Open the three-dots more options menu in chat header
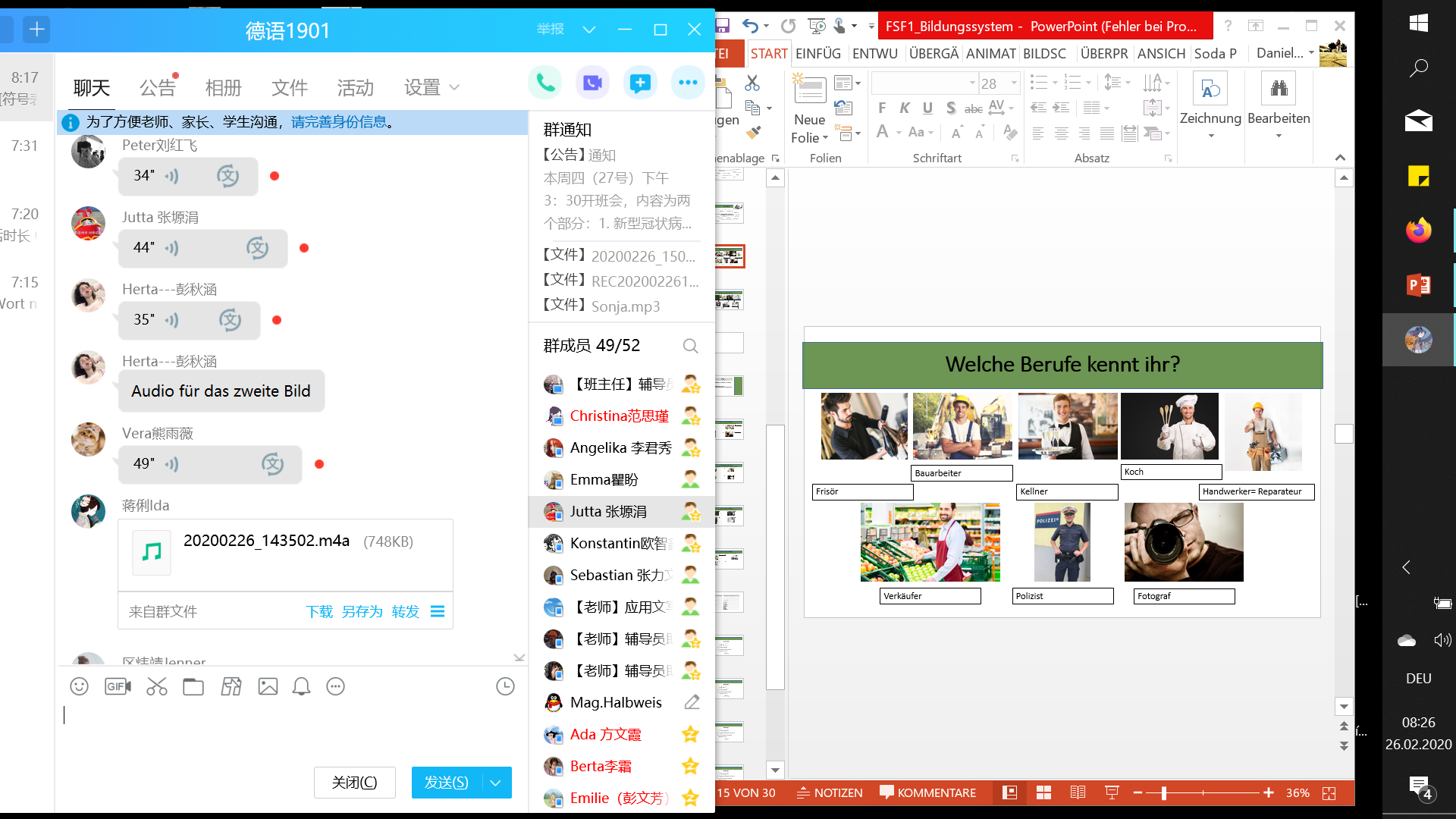Viewport: 1456px width, 819px height. (688, 83)
